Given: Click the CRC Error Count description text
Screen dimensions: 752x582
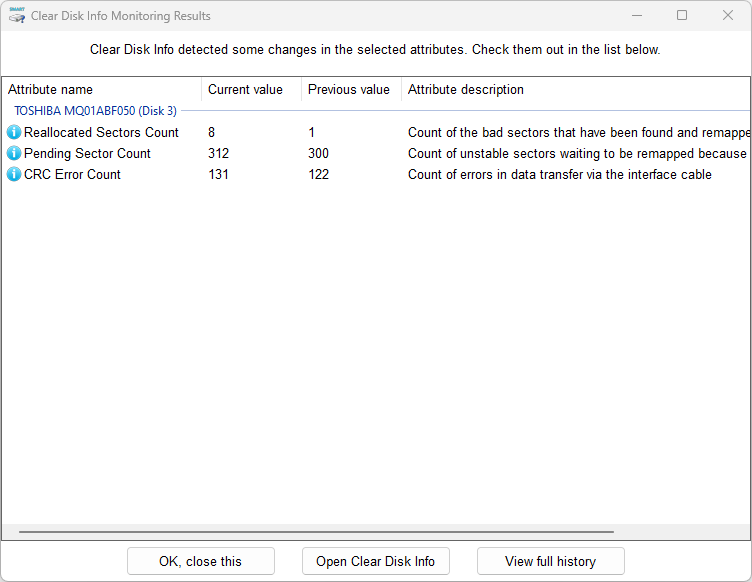Looking at the screenshot, I should 559,174.
